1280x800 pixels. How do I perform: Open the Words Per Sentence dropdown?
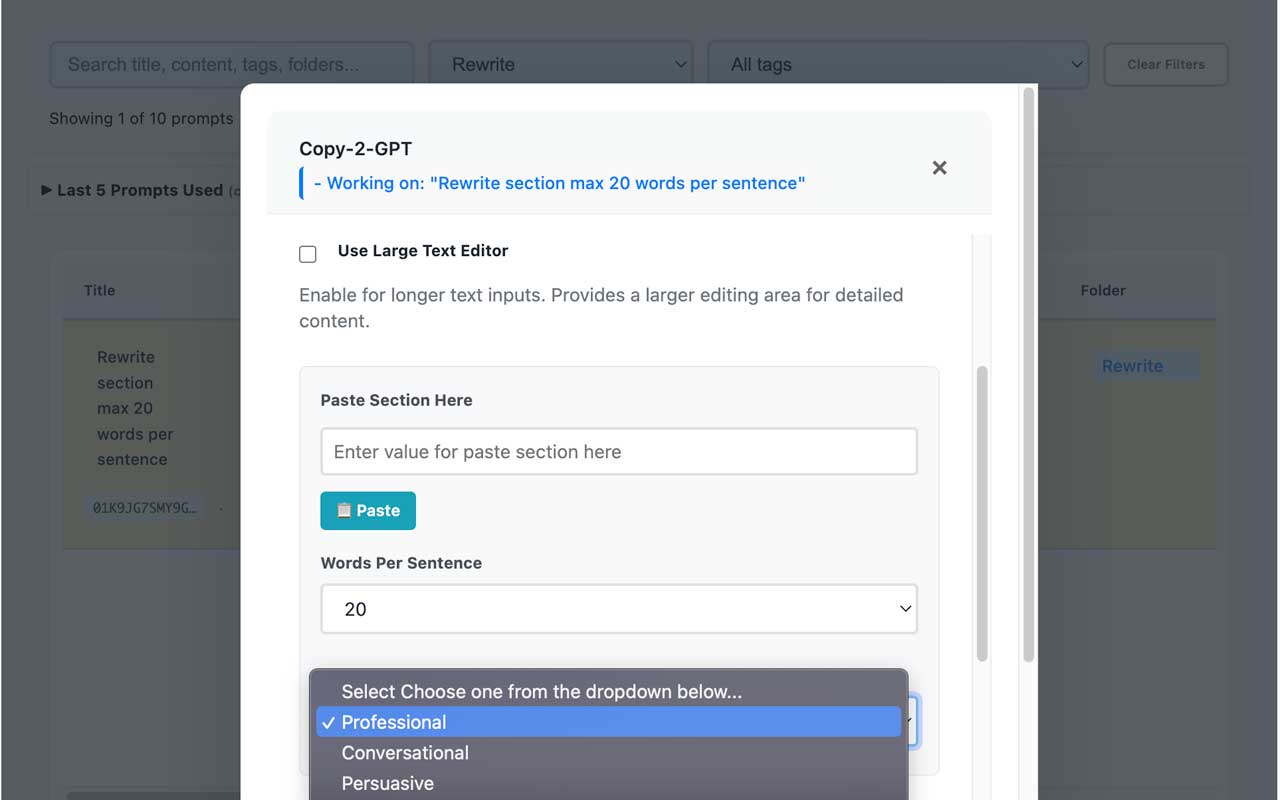coord(619,609)
